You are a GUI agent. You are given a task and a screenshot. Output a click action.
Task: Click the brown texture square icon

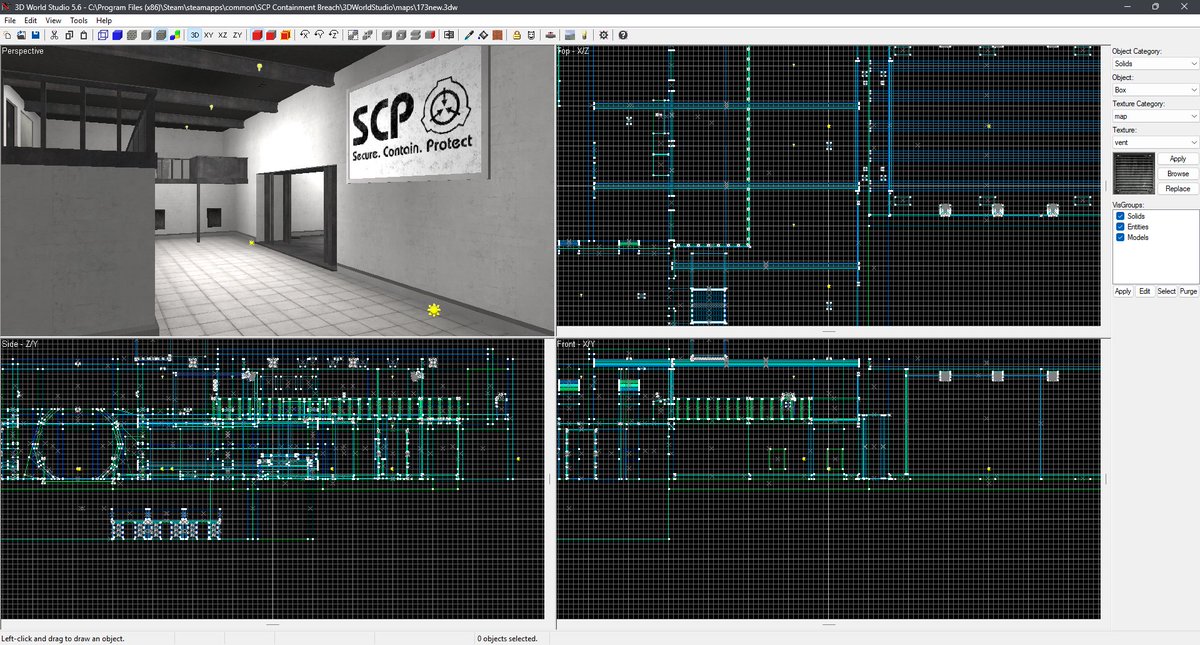[497, 35]
